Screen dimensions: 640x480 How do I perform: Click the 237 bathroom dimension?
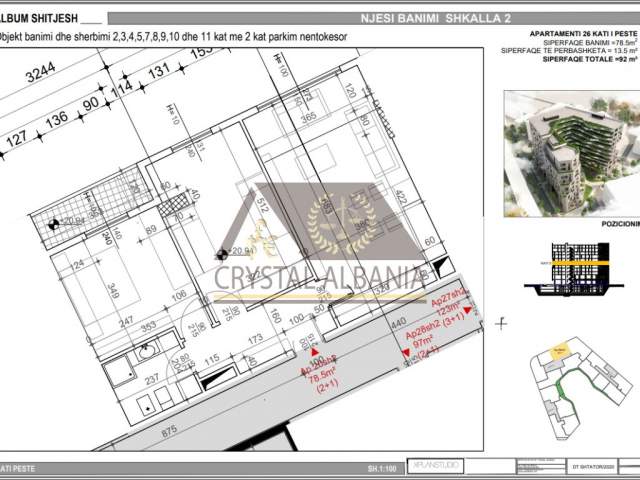coord(151,379)
